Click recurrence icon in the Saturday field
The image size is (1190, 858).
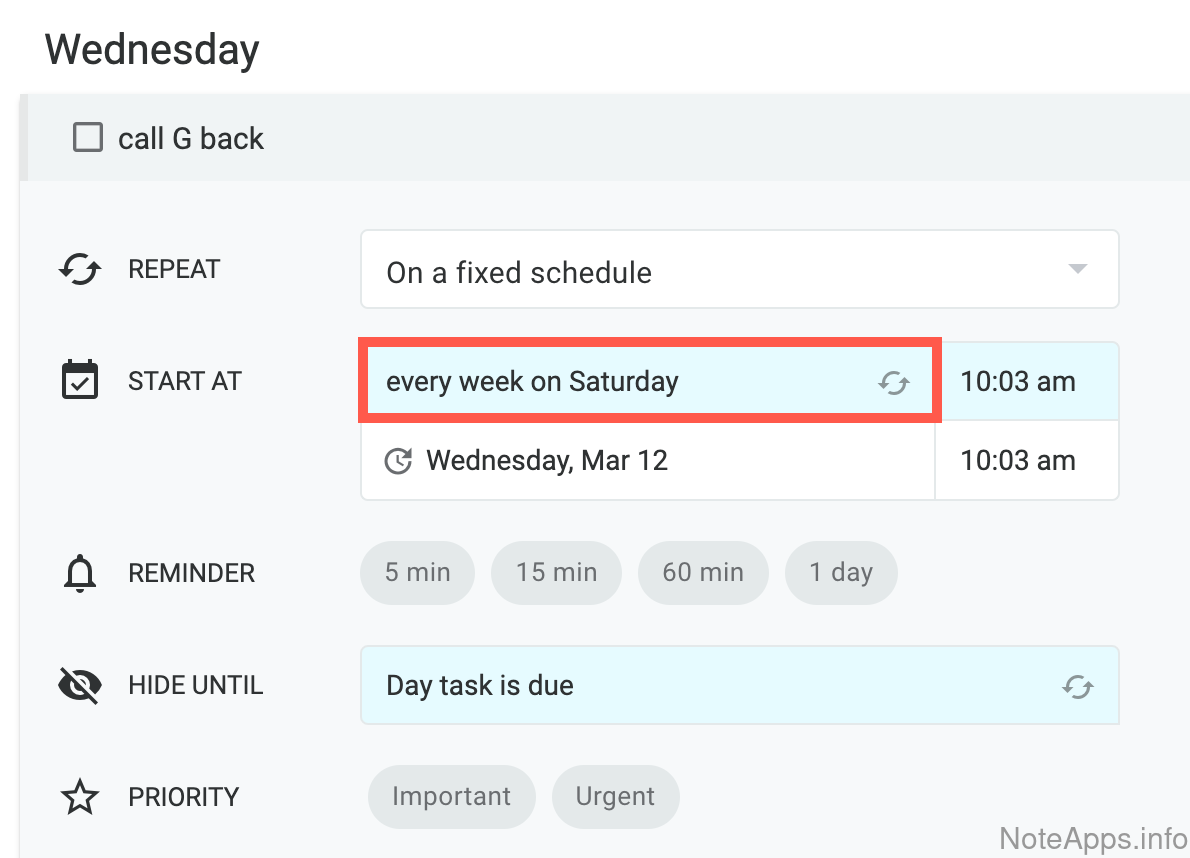click(893, 382)
